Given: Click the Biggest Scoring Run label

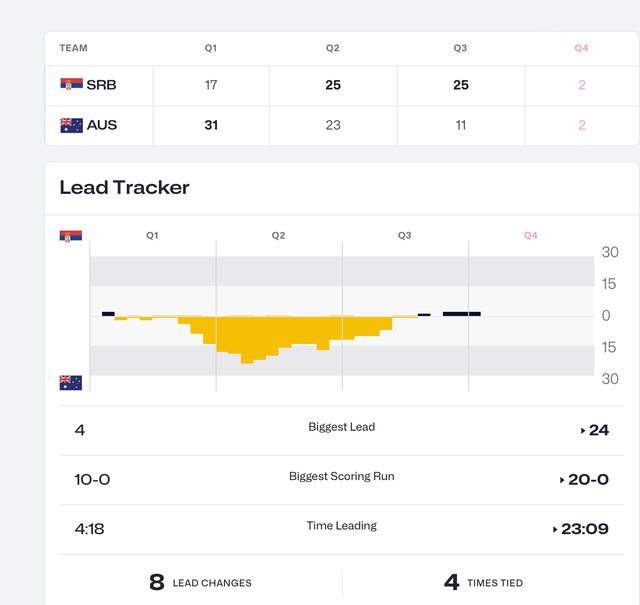Looking at the screenshot, I should pos(341,476).
